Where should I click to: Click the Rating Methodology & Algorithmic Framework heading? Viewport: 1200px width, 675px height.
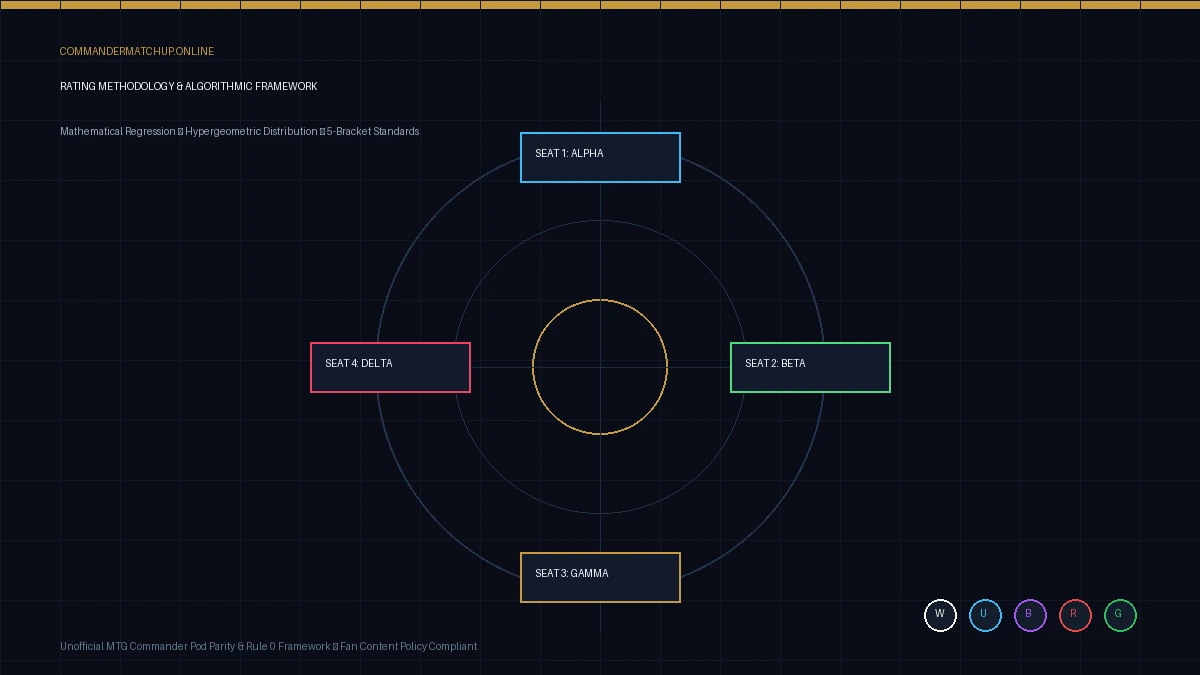tap(189, 86)
